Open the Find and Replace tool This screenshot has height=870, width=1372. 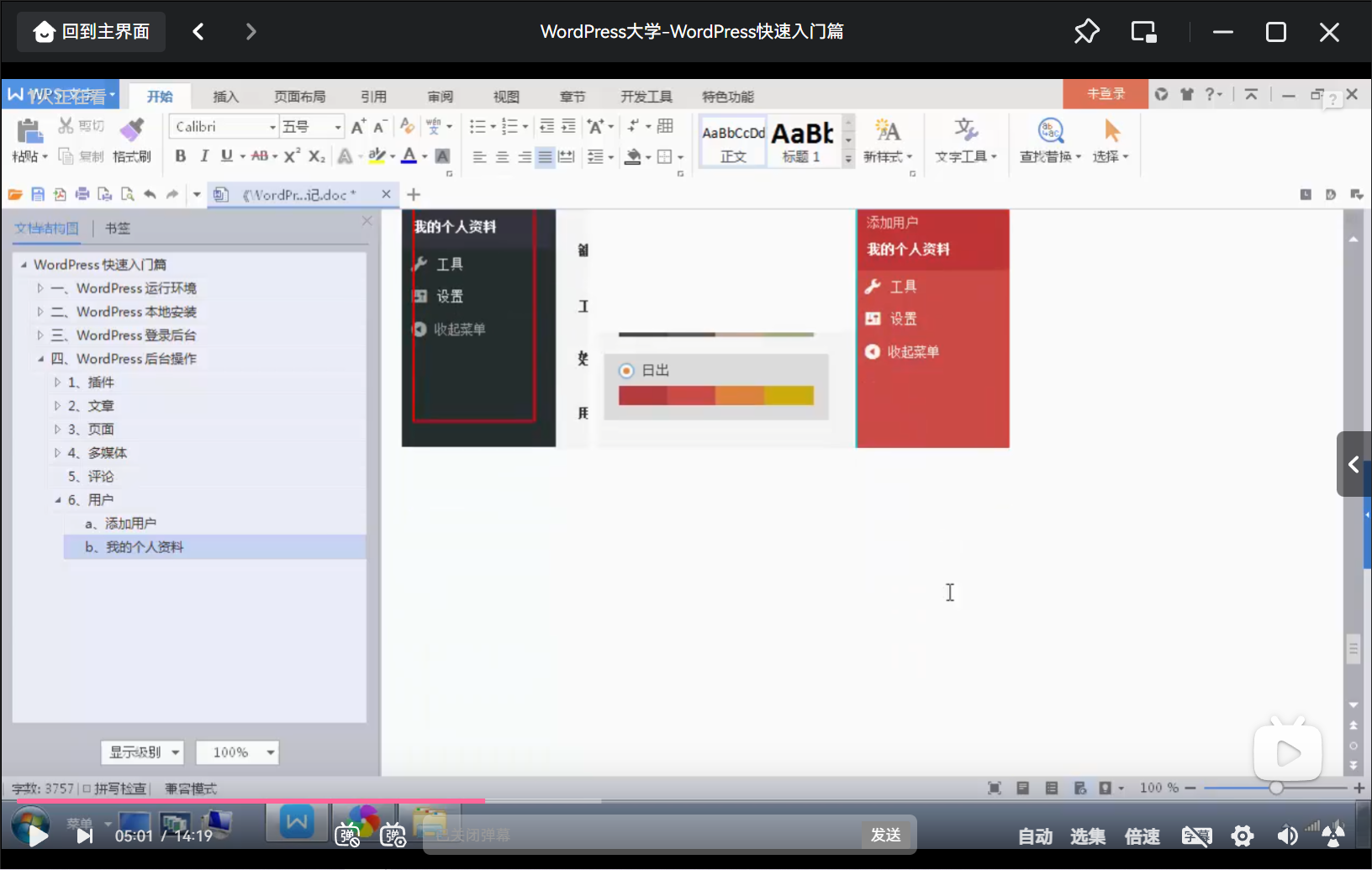(x=1050, y=140)
